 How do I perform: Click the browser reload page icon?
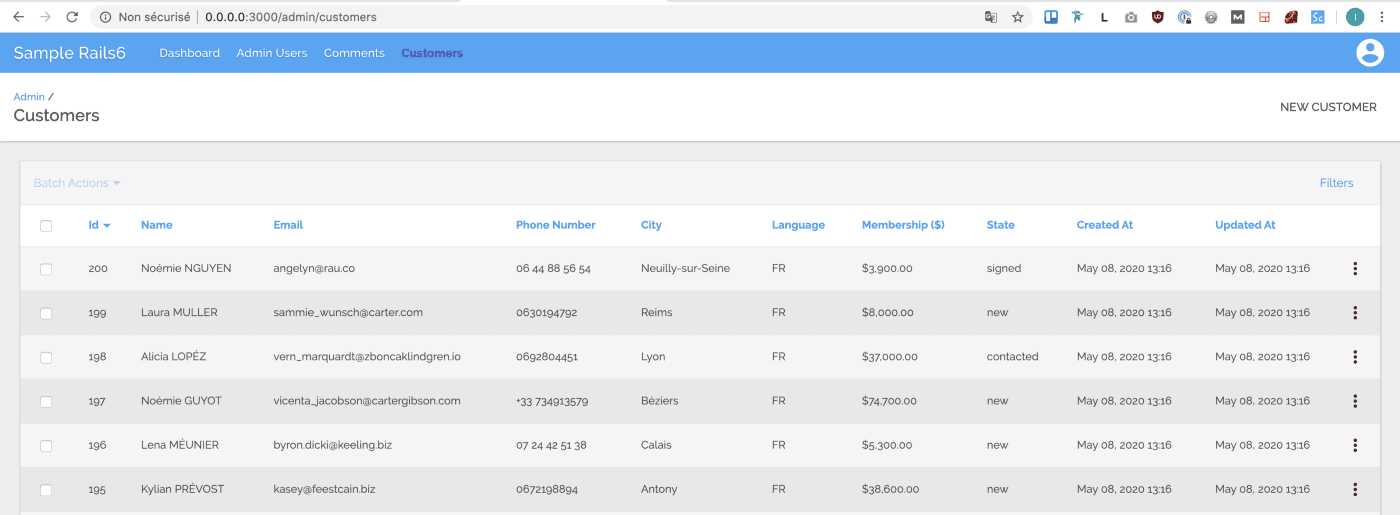(72, 17)
